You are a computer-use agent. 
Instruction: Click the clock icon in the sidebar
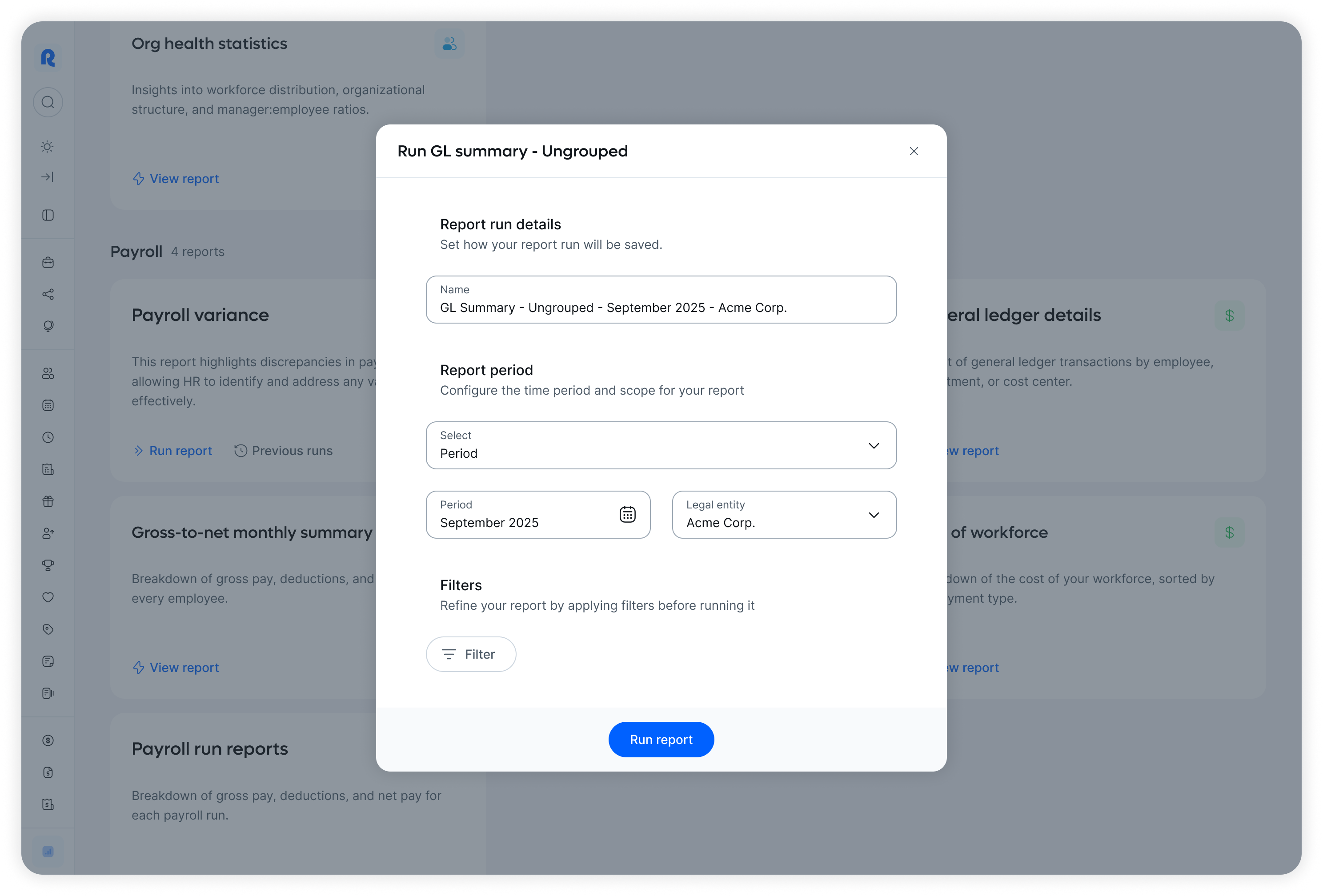(48, 437)
